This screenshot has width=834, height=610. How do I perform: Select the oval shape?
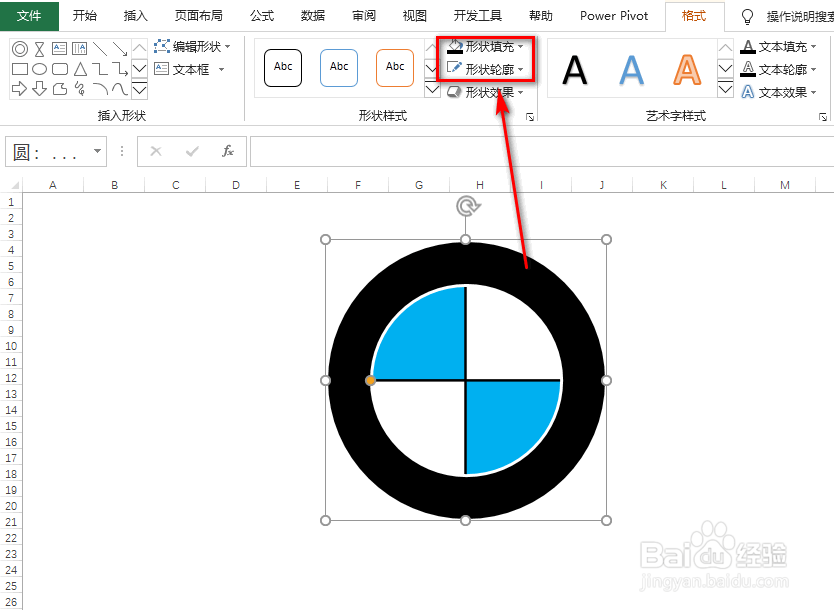pos(39,69)
